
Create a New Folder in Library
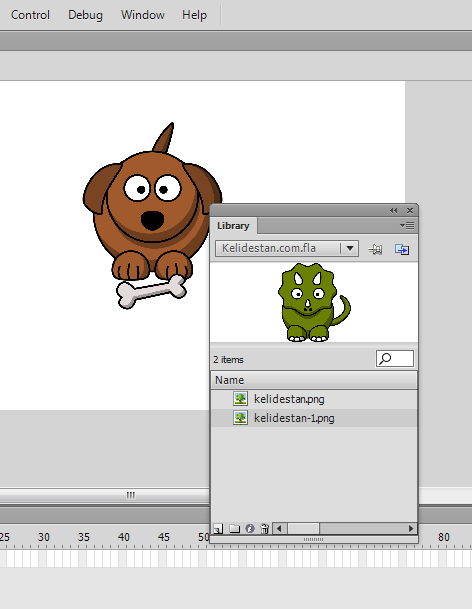[234, 529]
